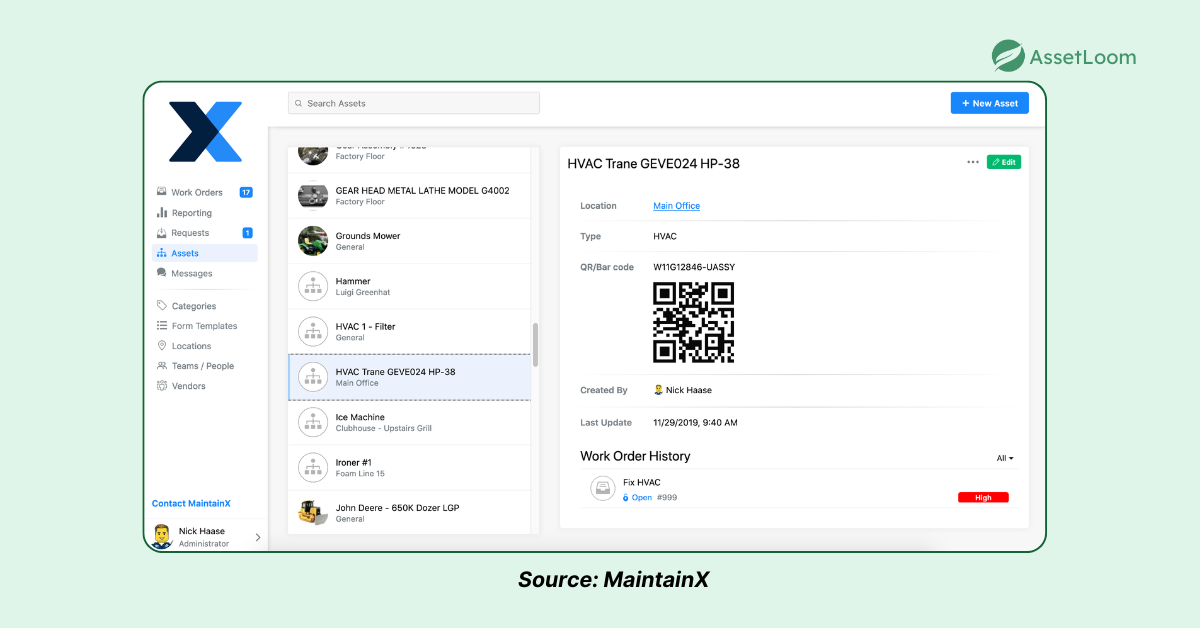Open Work Orders icon in sidebar

pos(162,192)
